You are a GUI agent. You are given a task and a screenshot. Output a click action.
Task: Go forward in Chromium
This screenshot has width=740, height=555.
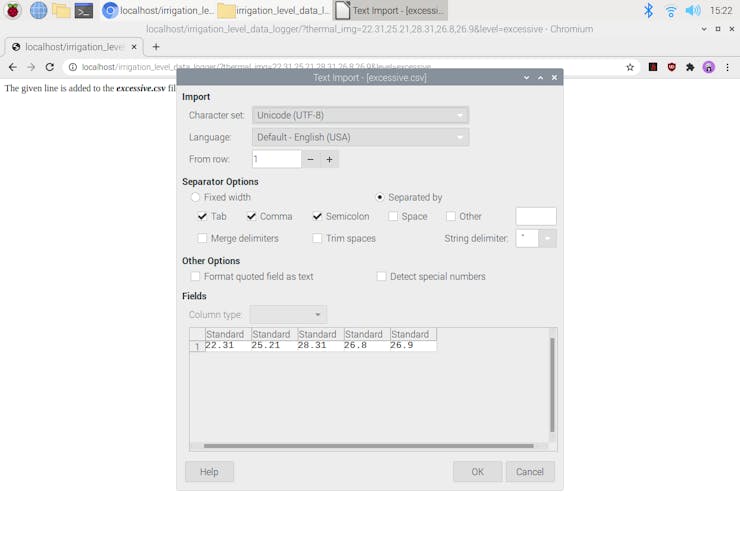(31, 67)
